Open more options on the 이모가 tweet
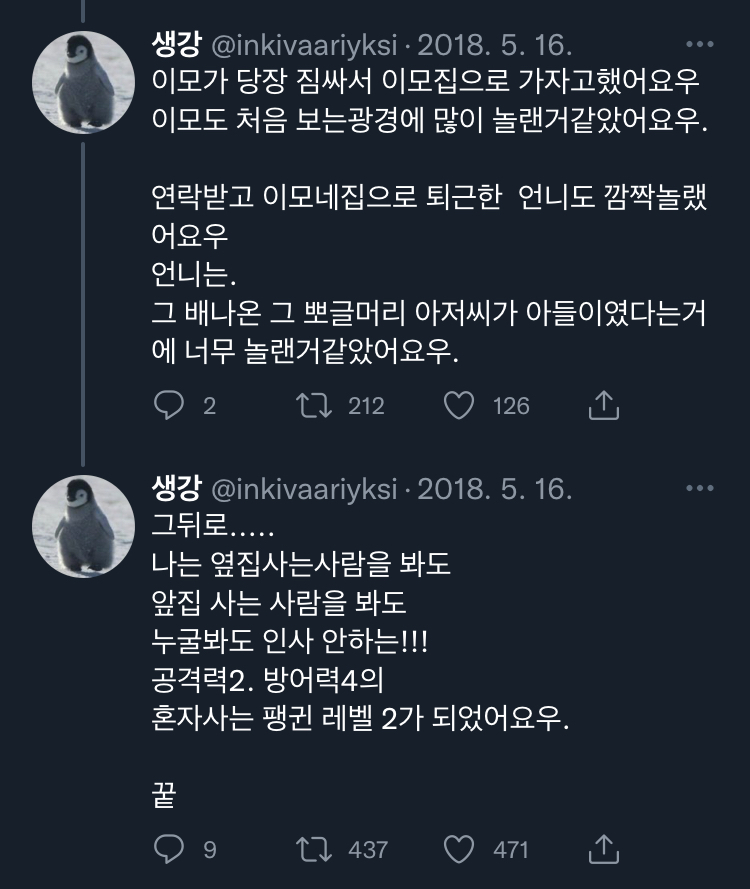This screenshot has height=889, width=750. tap(700, 46)
